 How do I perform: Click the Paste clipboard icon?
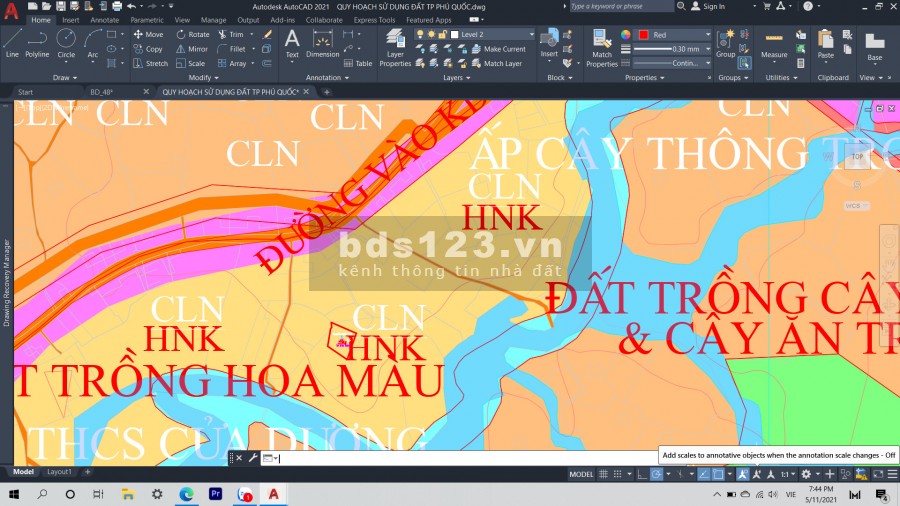[825, 39]
